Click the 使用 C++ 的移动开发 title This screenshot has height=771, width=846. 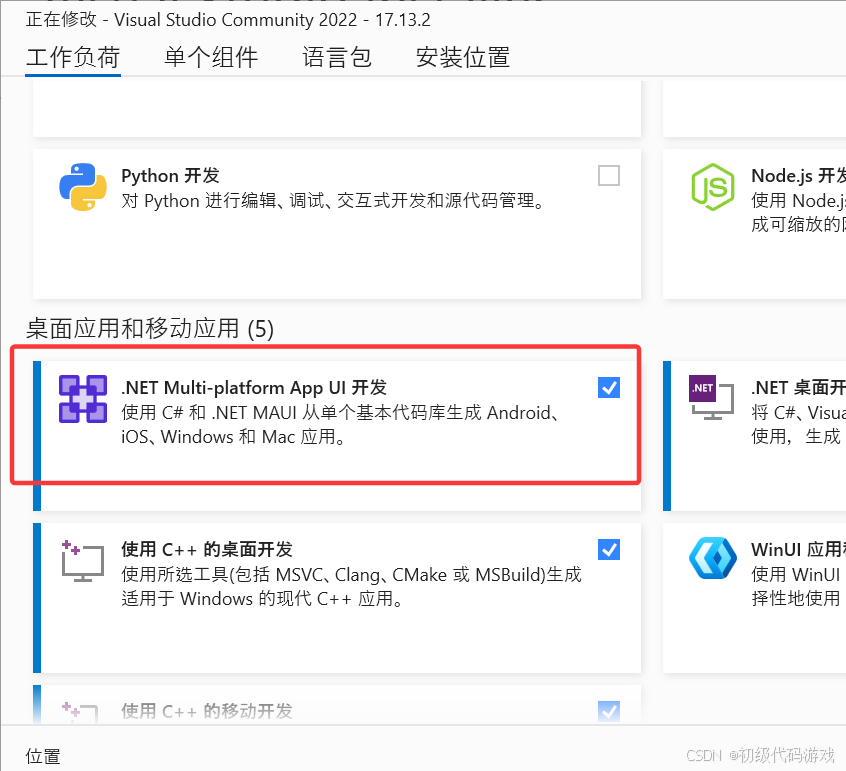tap(207, 711)
